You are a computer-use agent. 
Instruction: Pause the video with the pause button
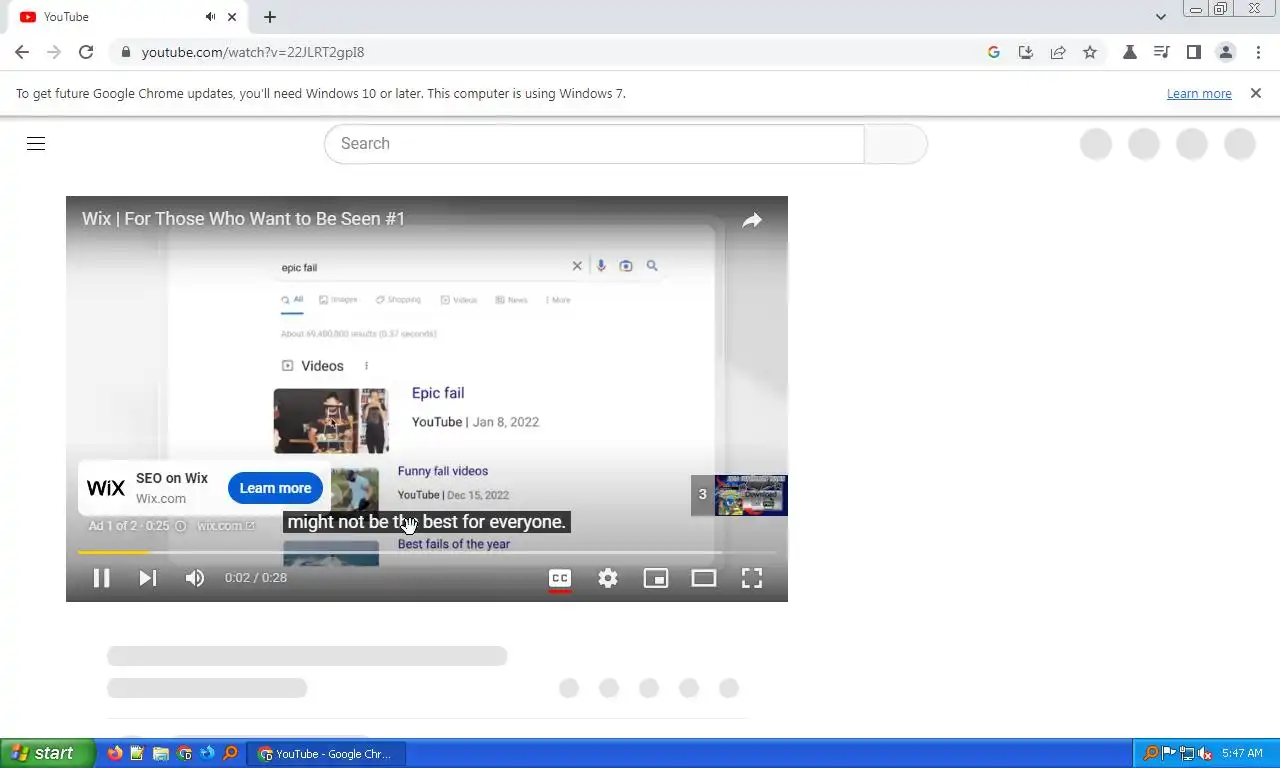(101, 578)
